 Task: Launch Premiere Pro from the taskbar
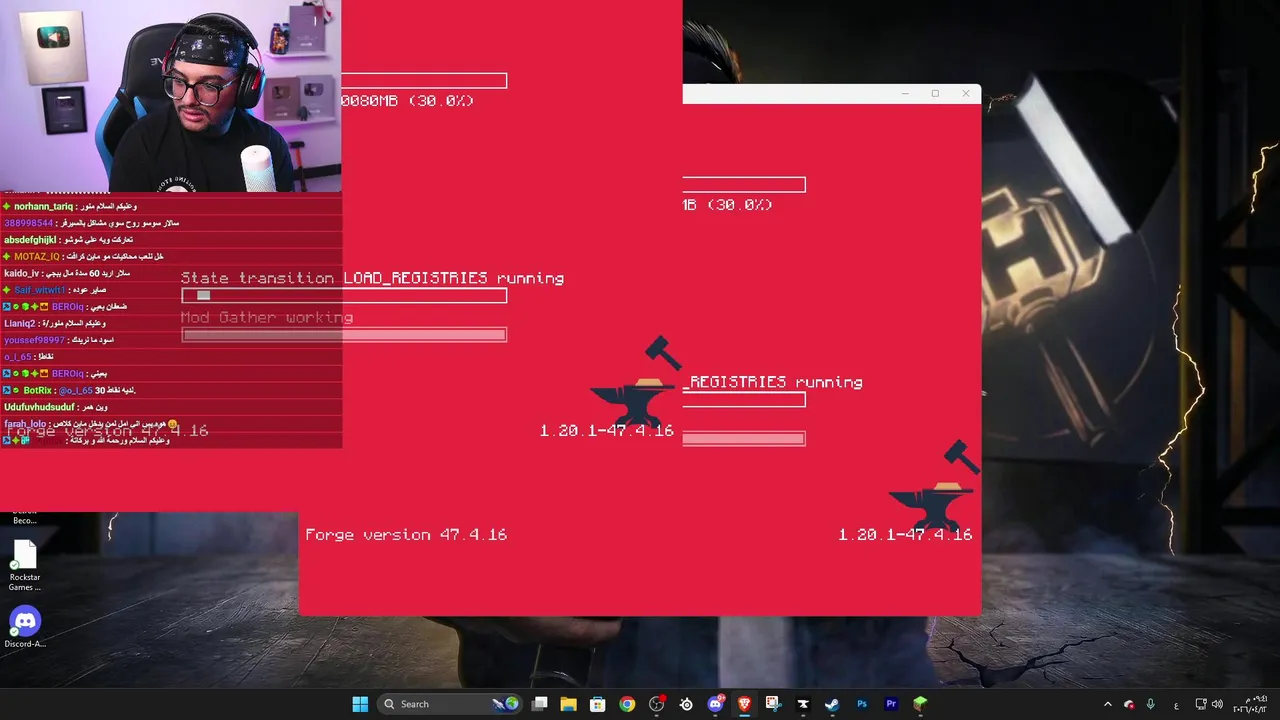click(x=890, y=704)
